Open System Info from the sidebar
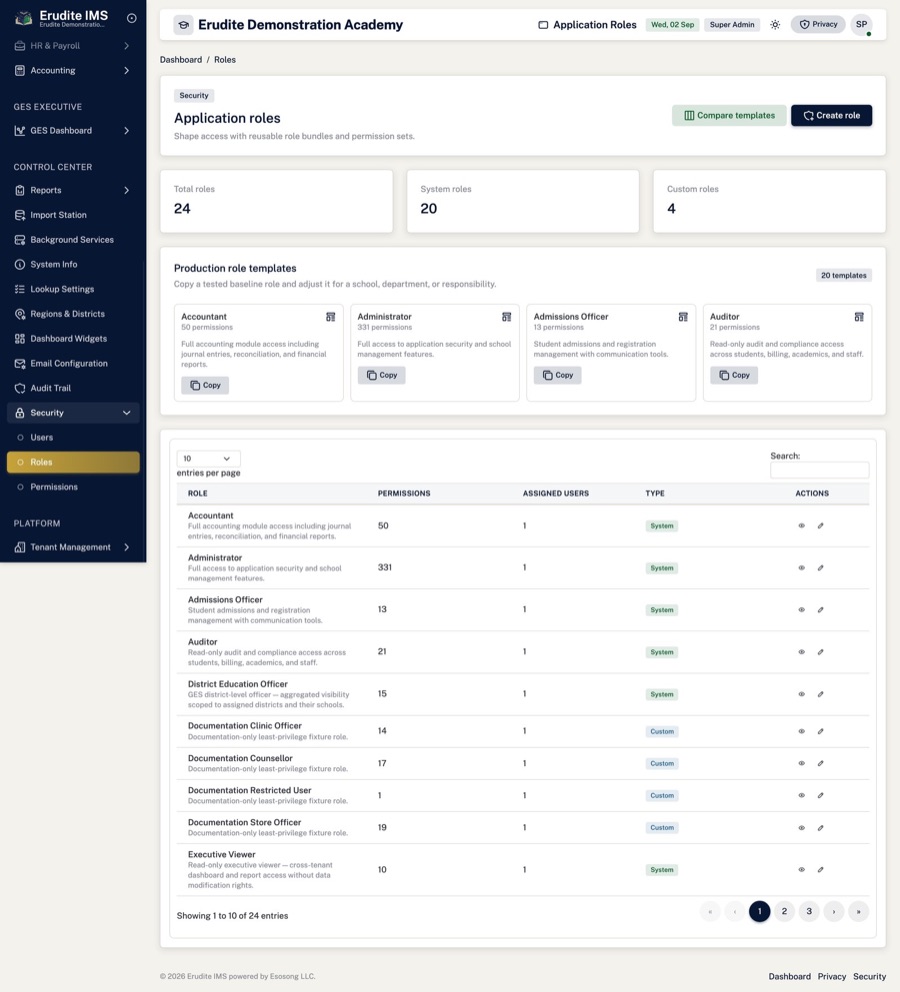The height and width of the screenshot is (992, 900). (x=73, y=264)
